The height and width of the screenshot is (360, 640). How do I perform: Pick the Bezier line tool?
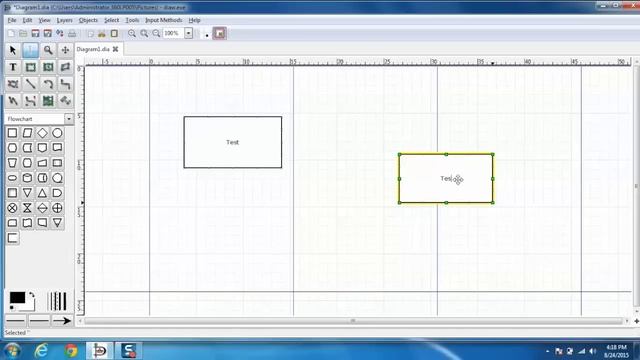pyautogui.click(x=31, y=101)
